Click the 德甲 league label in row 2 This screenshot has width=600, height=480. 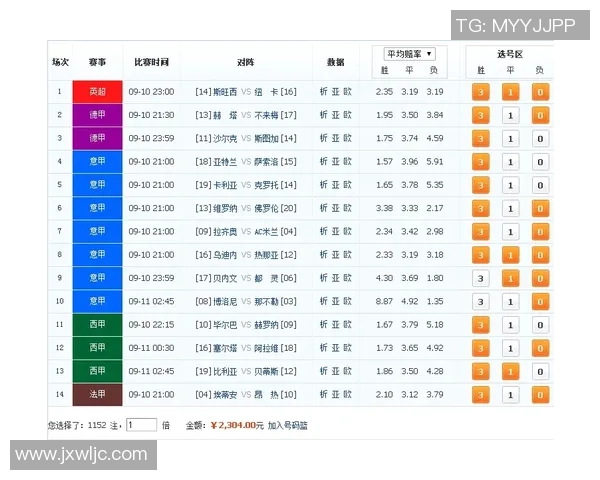98,115
